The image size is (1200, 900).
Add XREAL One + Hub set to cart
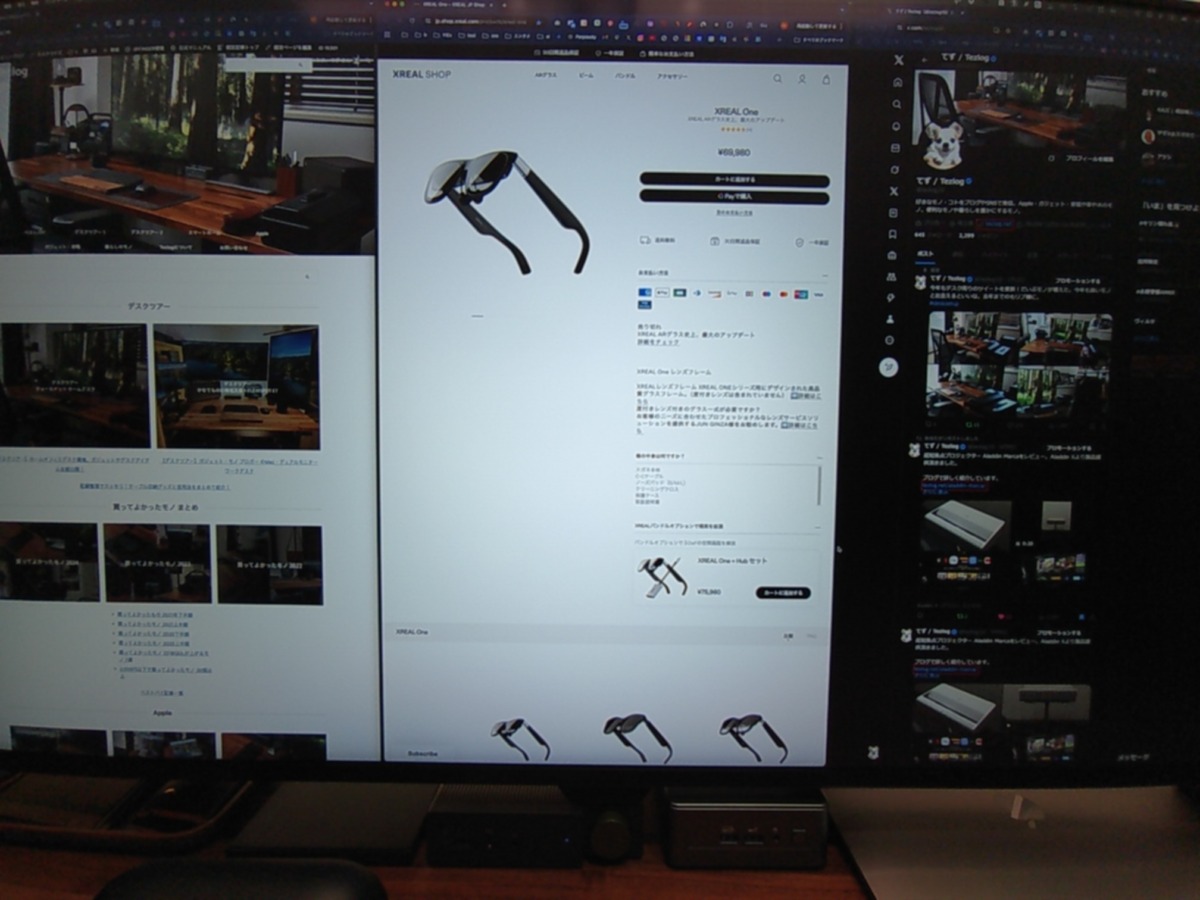(783, 592)
